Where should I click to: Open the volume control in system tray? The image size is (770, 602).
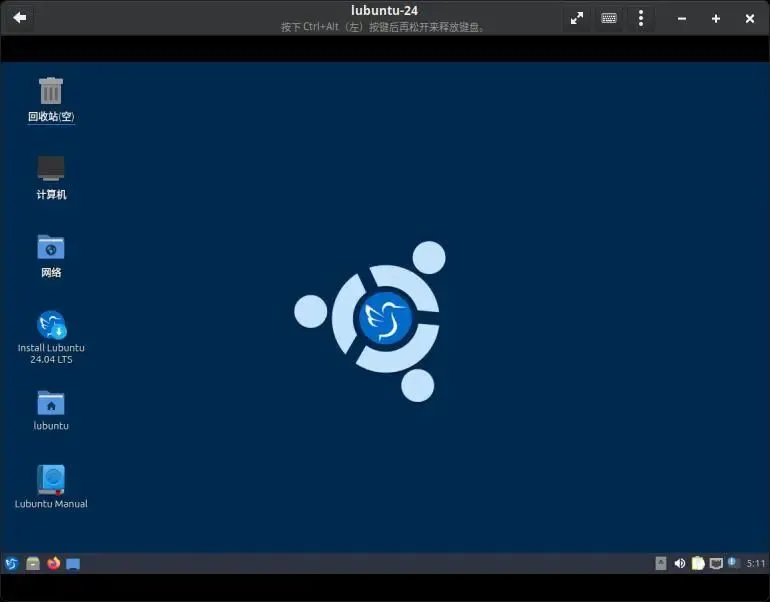click(680, 563)
